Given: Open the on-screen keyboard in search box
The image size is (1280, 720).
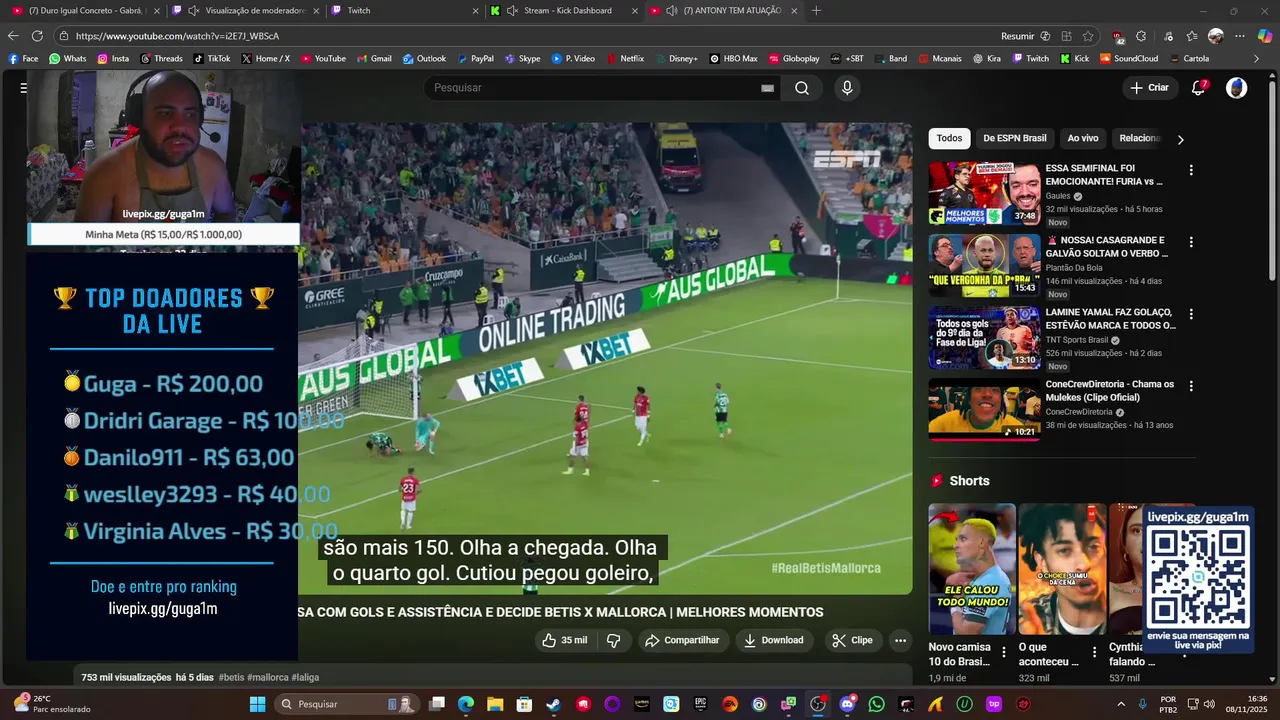Looking at the screenshot, I should [767, 88].
